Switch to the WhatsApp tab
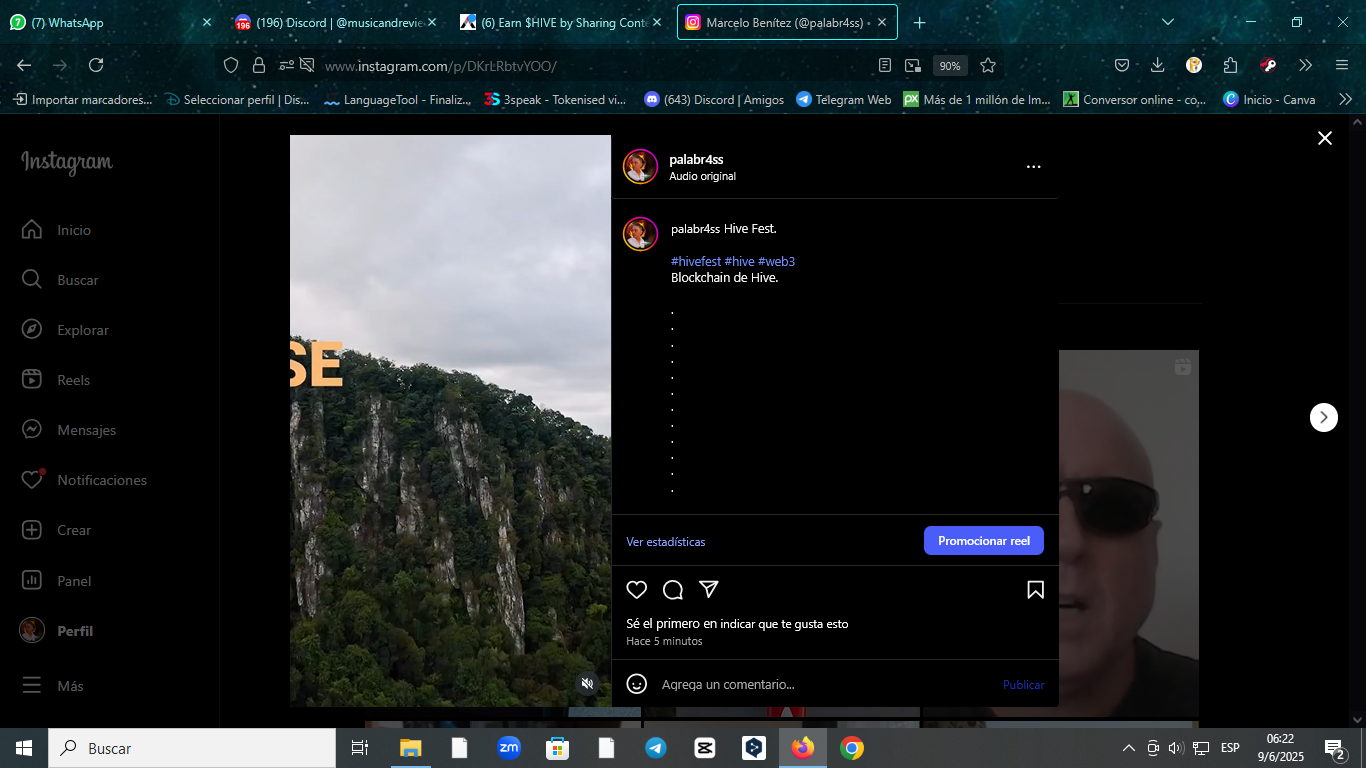The height and width of the screenshot is (768, 1366). [x=110, y=22]
